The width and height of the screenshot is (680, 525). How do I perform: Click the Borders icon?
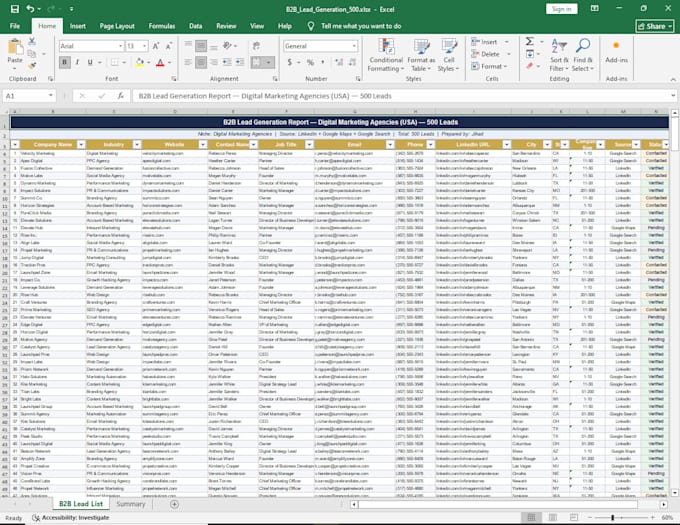tap(114, 62)
